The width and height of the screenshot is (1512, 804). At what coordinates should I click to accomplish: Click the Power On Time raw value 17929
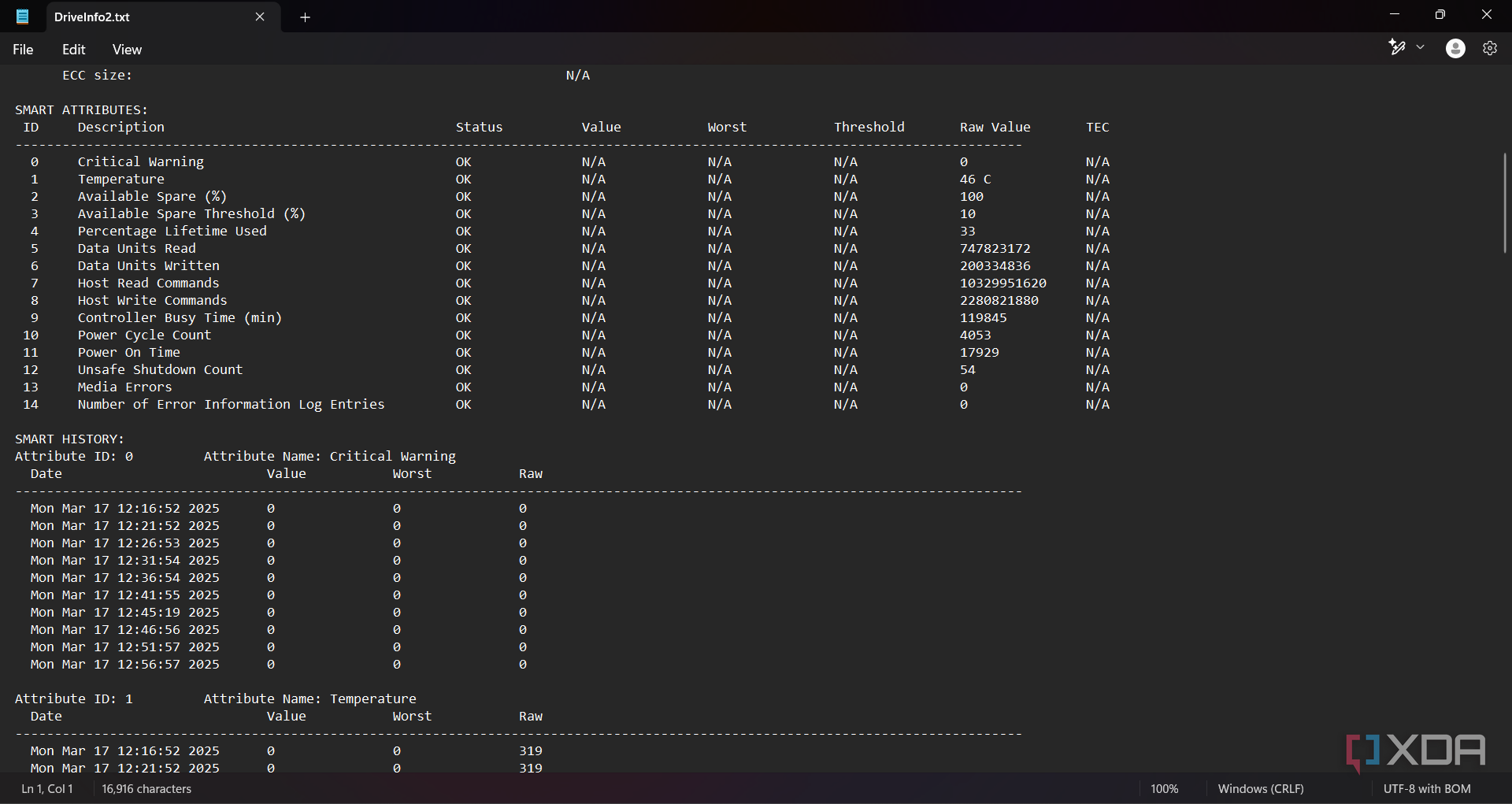click(979, 353)
